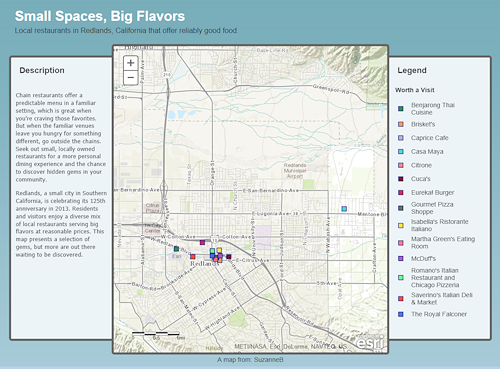
Task: Click the "A map from: SuzanneB" credit
Action: tap(250, 360)
